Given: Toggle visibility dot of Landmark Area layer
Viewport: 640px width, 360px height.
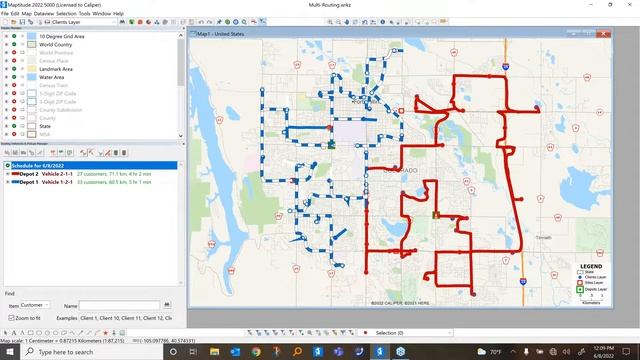Looking at the screenshot, I should 14,69.
